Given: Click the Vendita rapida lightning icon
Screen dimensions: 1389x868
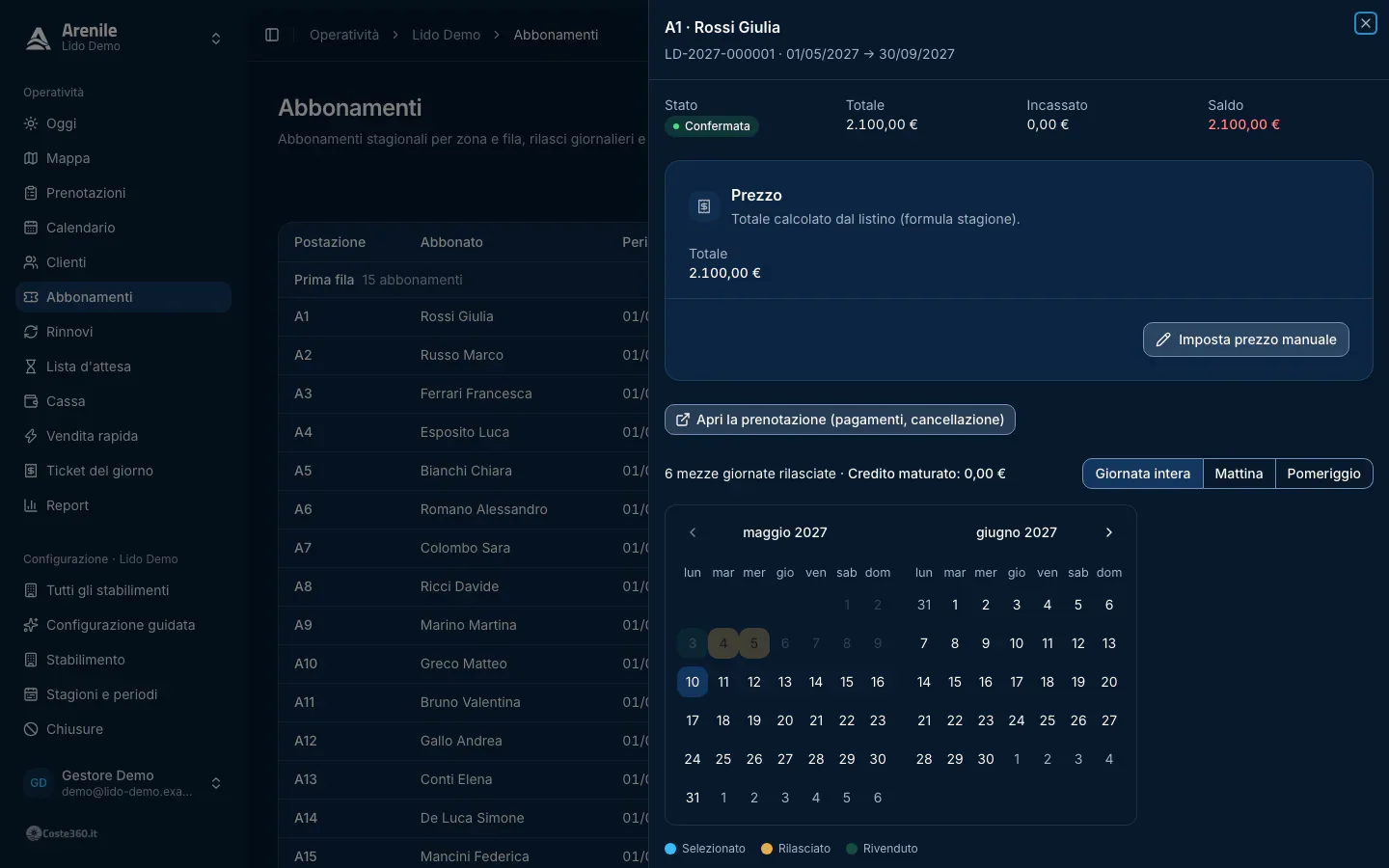Looking at the screenshot, I should 31,436.
